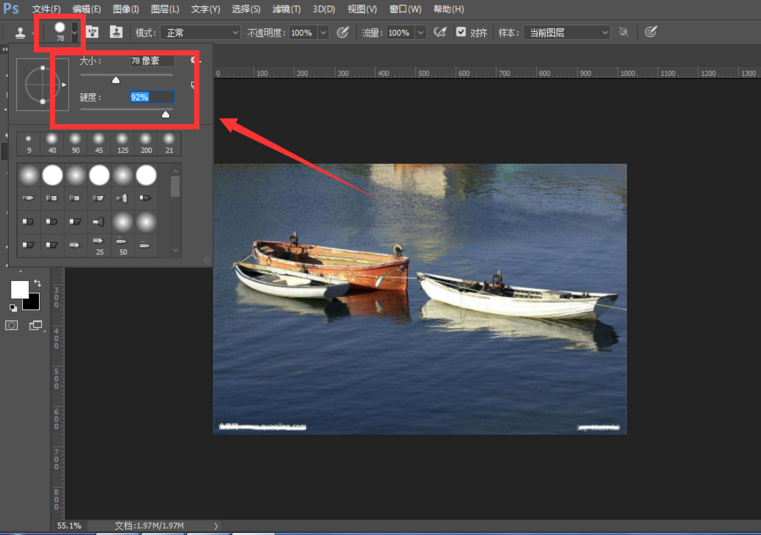Click the 大小 size input field
This screenshot has height=535, width=761.
point(150,61)
